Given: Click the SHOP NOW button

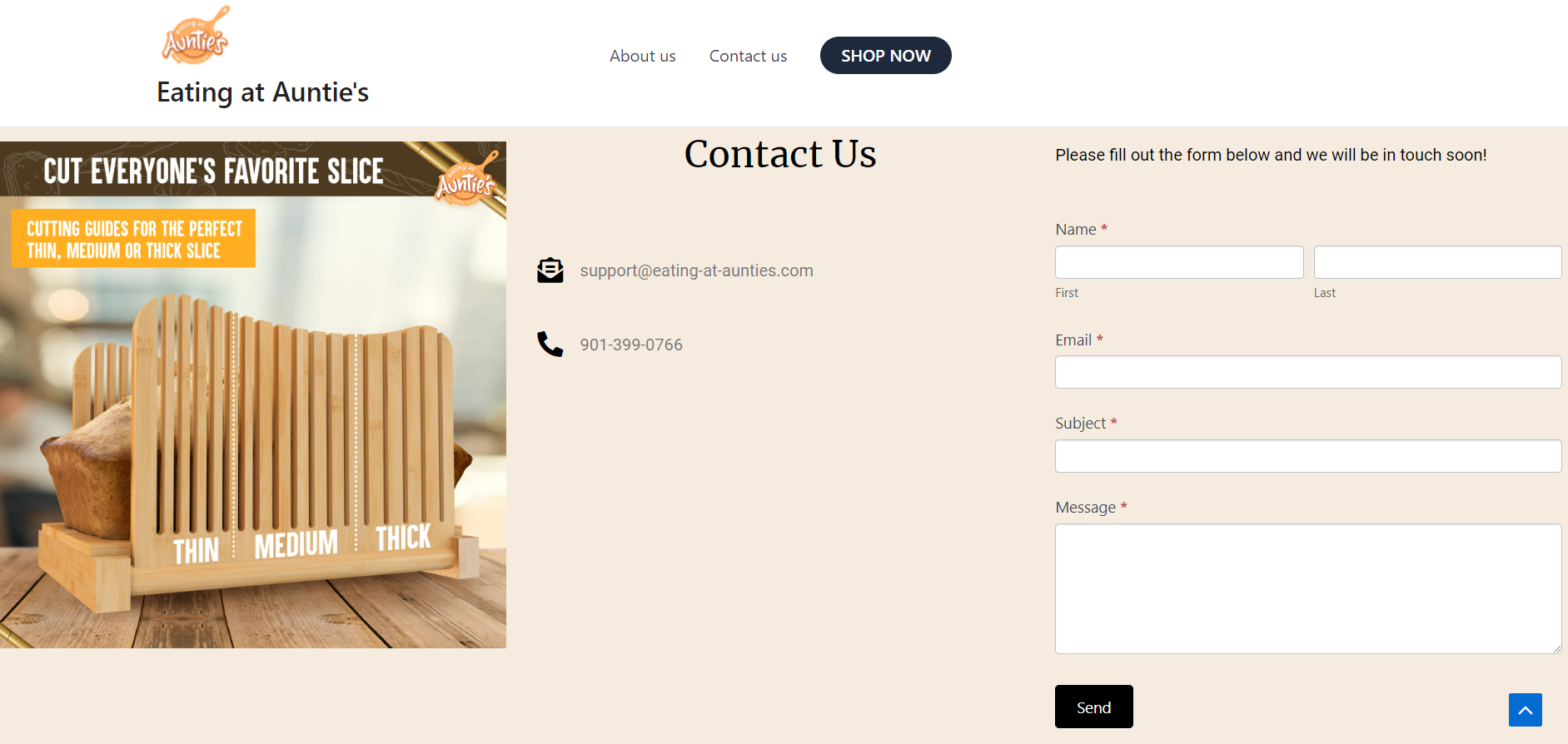Looking at the screenshot, I should coord(886,56).
